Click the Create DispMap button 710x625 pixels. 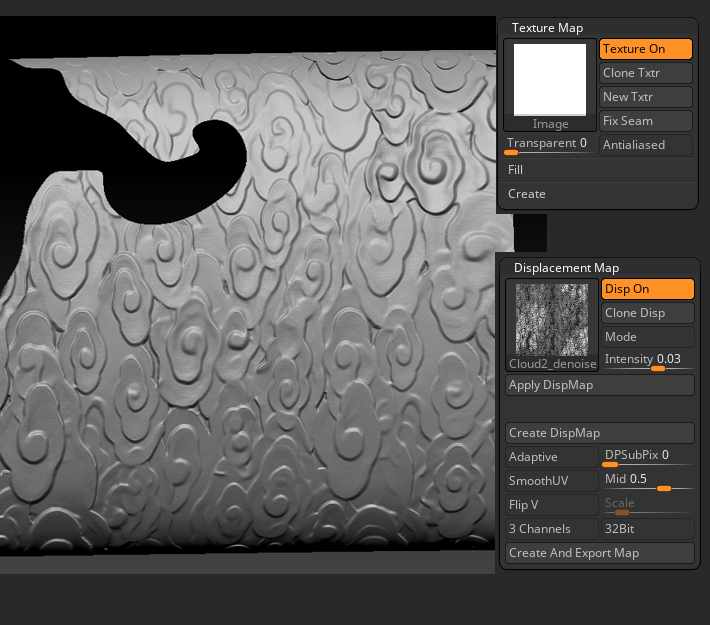[599, 433]
